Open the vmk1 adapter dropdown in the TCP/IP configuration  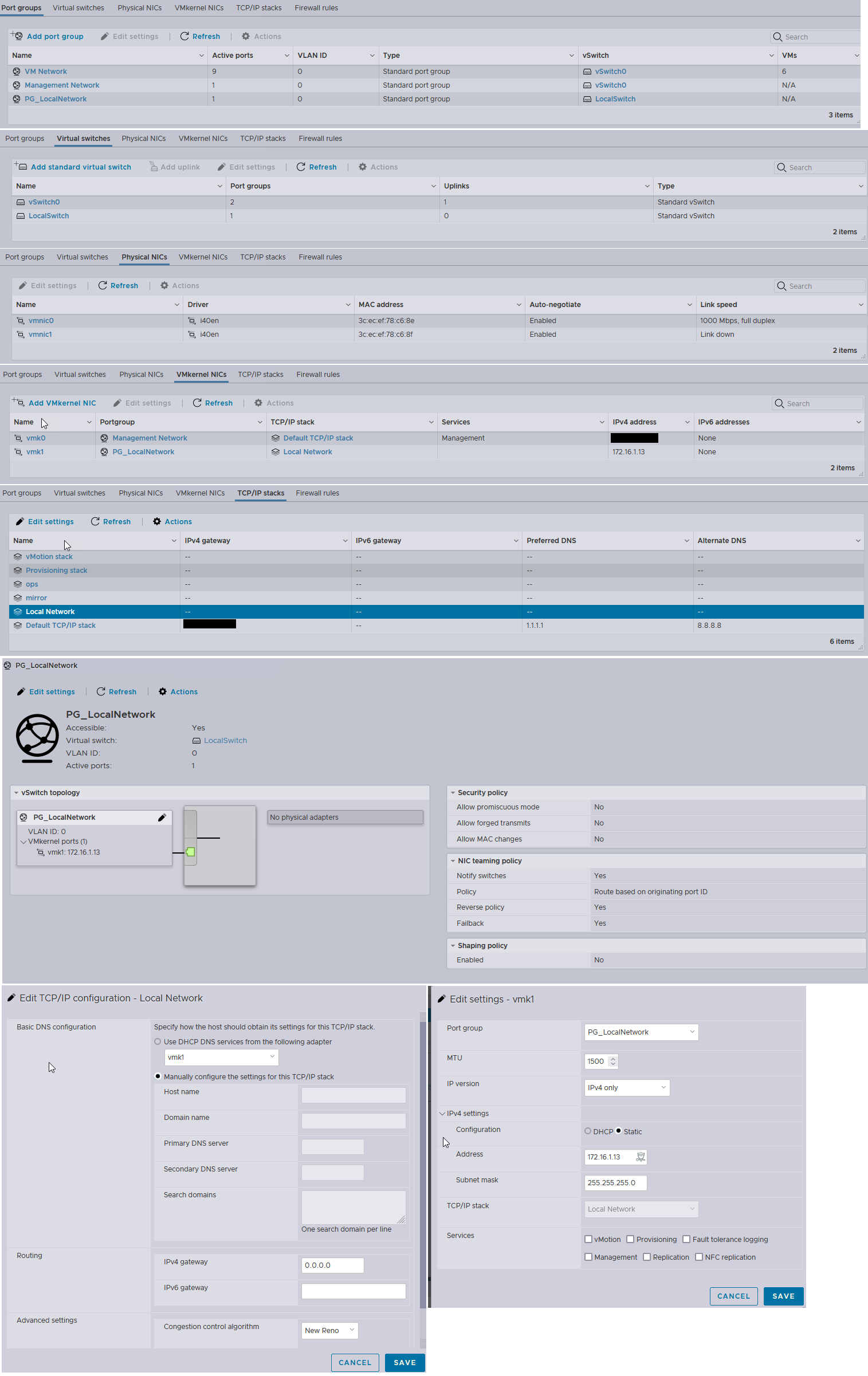221,1057
